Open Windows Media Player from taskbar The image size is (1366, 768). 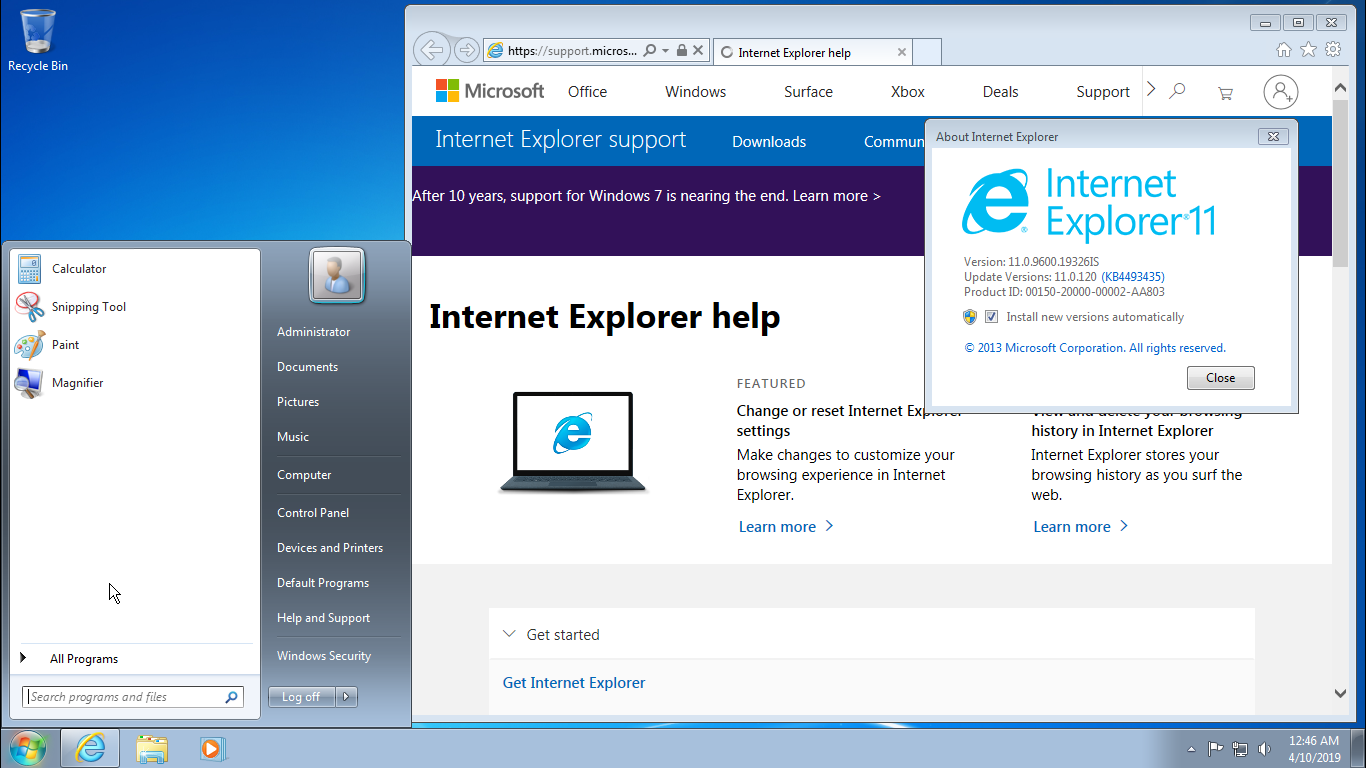click(212, 748)
